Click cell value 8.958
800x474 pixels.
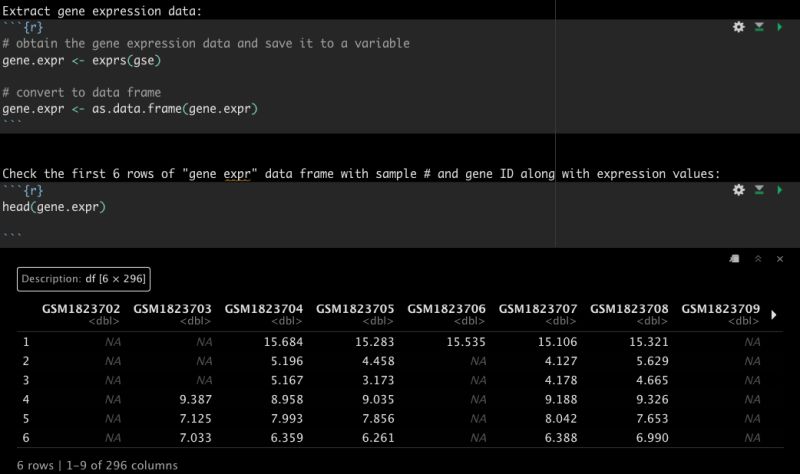pyautogui.click(x=287, y=400)
